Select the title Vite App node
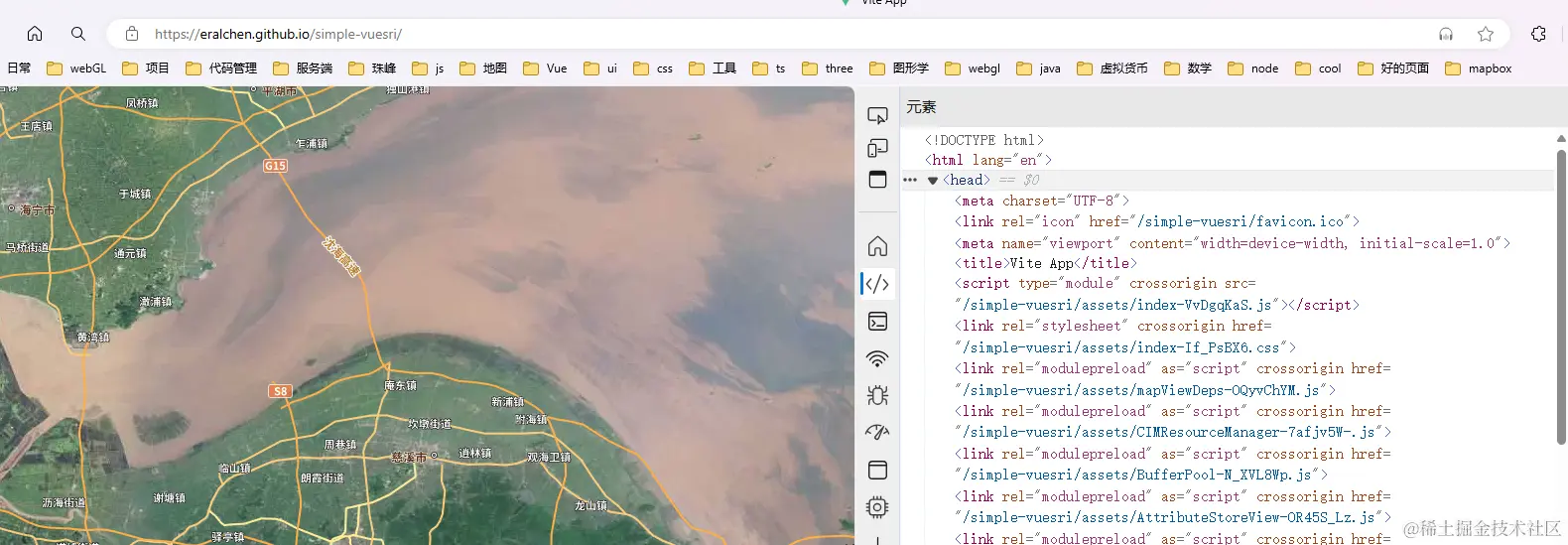Image resolution: width=1568 pixels, height=545 pixels. click(x=1046, y=263)
